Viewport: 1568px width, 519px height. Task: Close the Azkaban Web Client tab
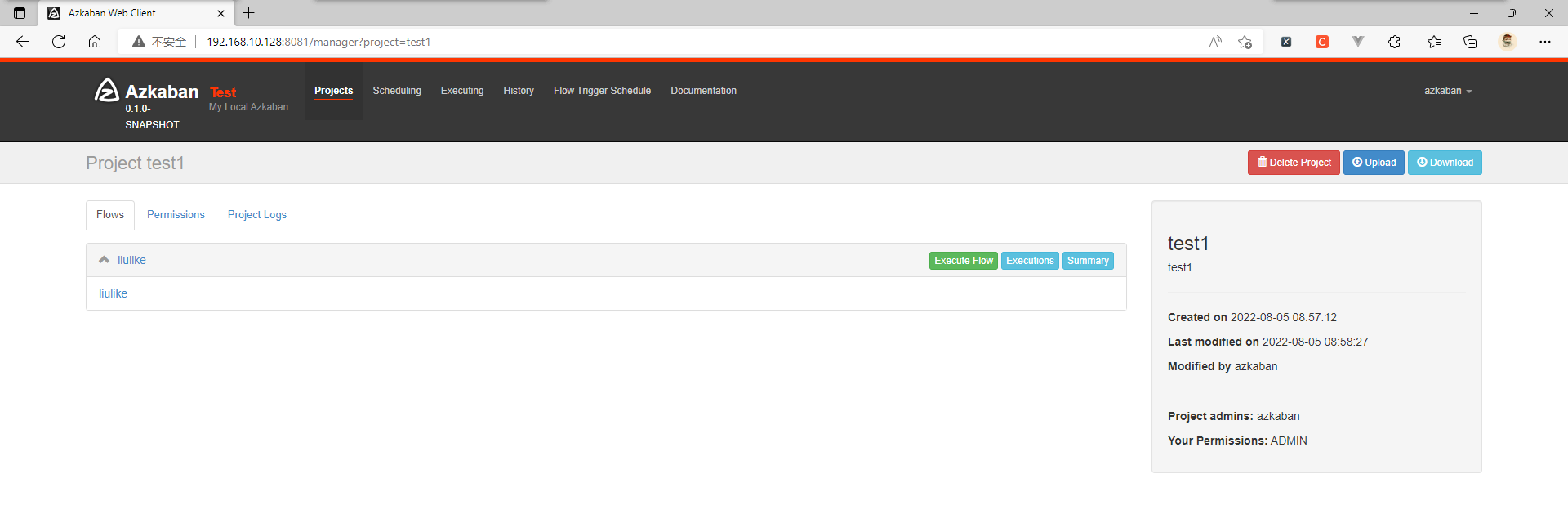tap(220, 13)
